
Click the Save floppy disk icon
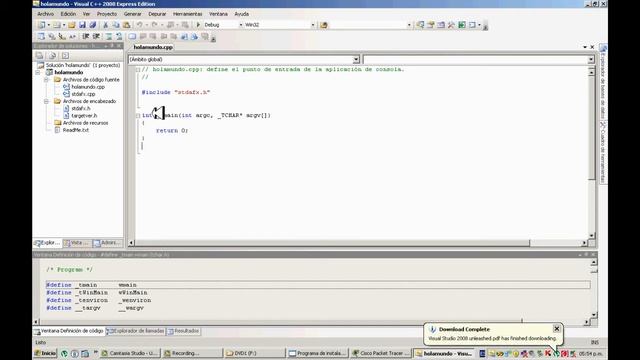pyautogui.click(x=82, y=25)
